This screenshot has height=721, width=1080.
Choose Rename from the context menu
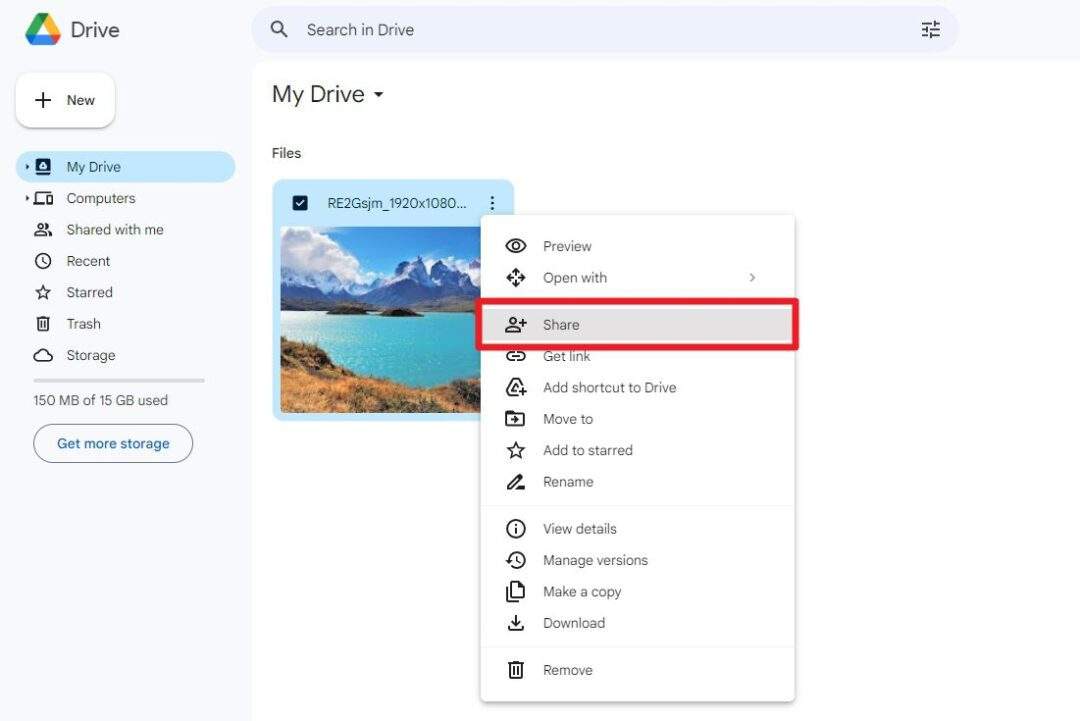point(637,482)
